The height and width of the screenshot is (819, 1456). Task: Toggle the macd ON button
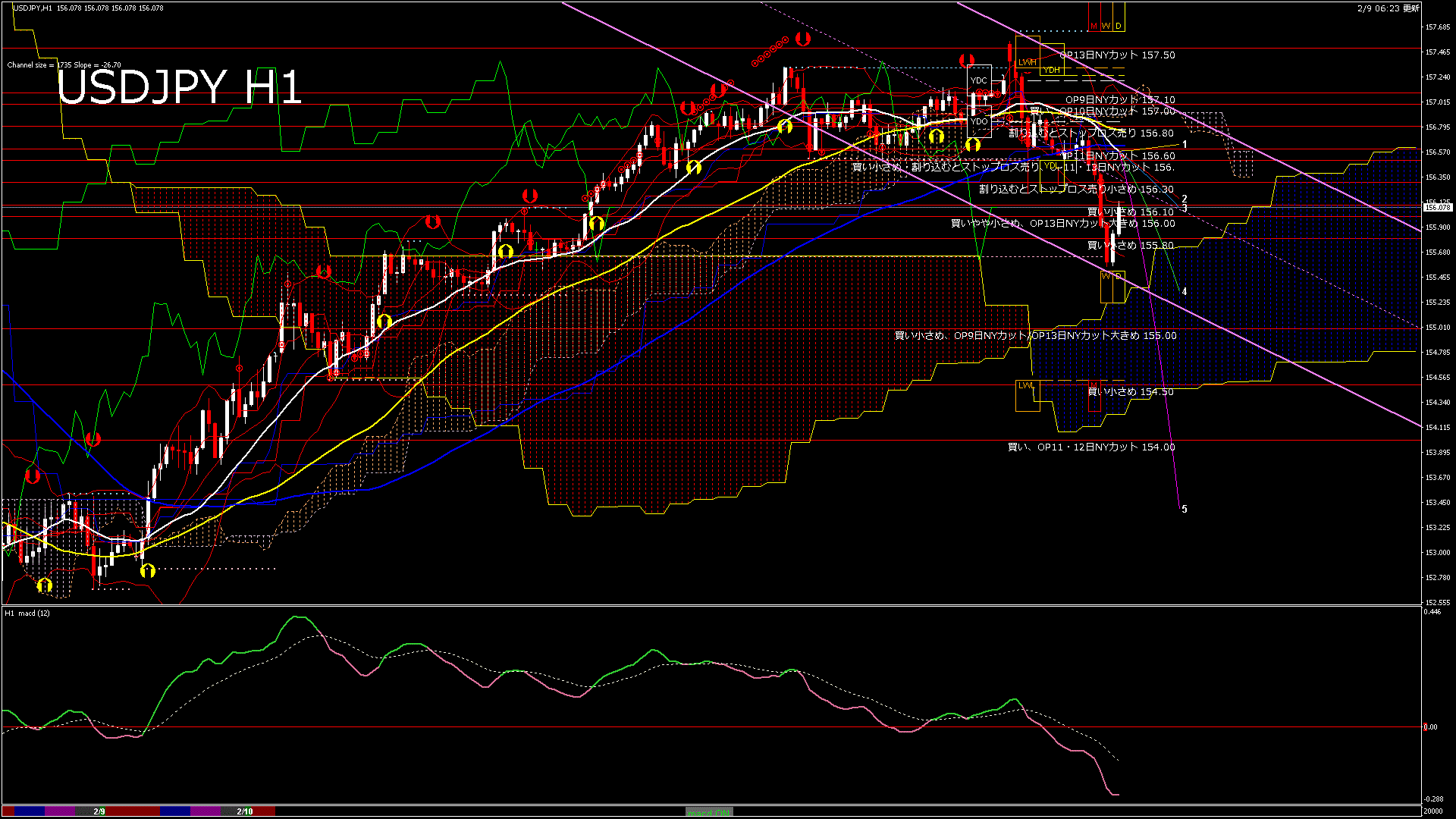709,812
